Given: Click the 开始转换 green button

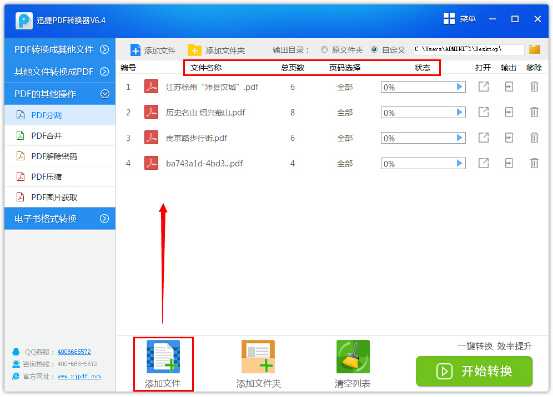Looking at the screenshot, I should pos(474,371).
